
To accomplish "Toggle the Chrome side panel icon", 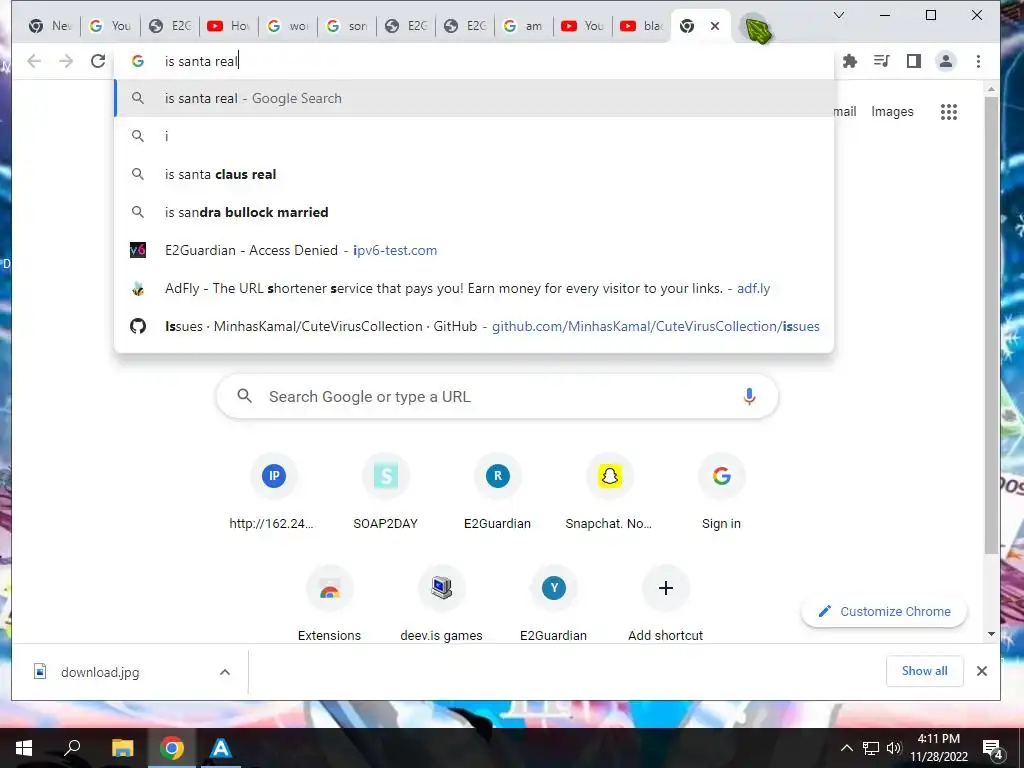I will pyautogui.click(x=914, y=61).
